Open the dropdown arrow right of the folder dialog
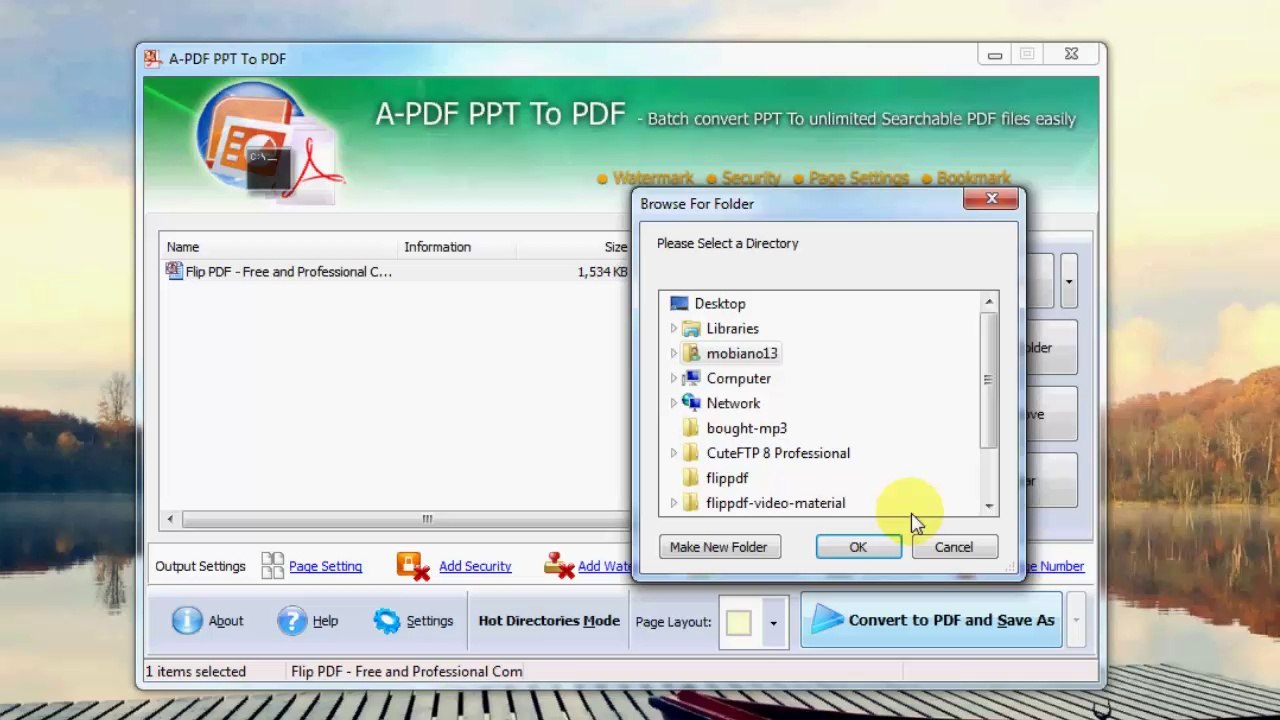Image resolution: width=1280 pixels, height=720 pixels. click(x=1068, y=281)
